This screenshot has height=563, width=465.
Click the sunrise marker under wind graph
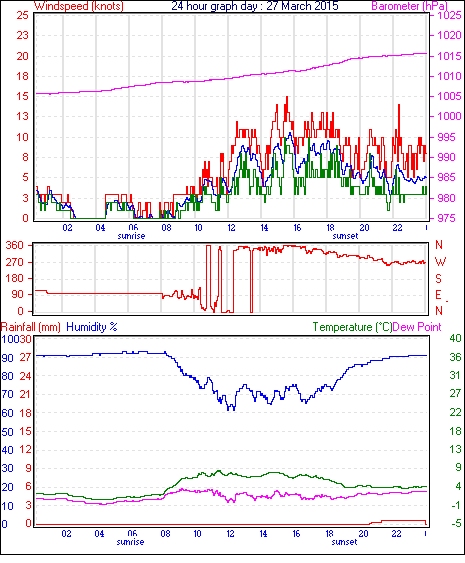point(131,236)
